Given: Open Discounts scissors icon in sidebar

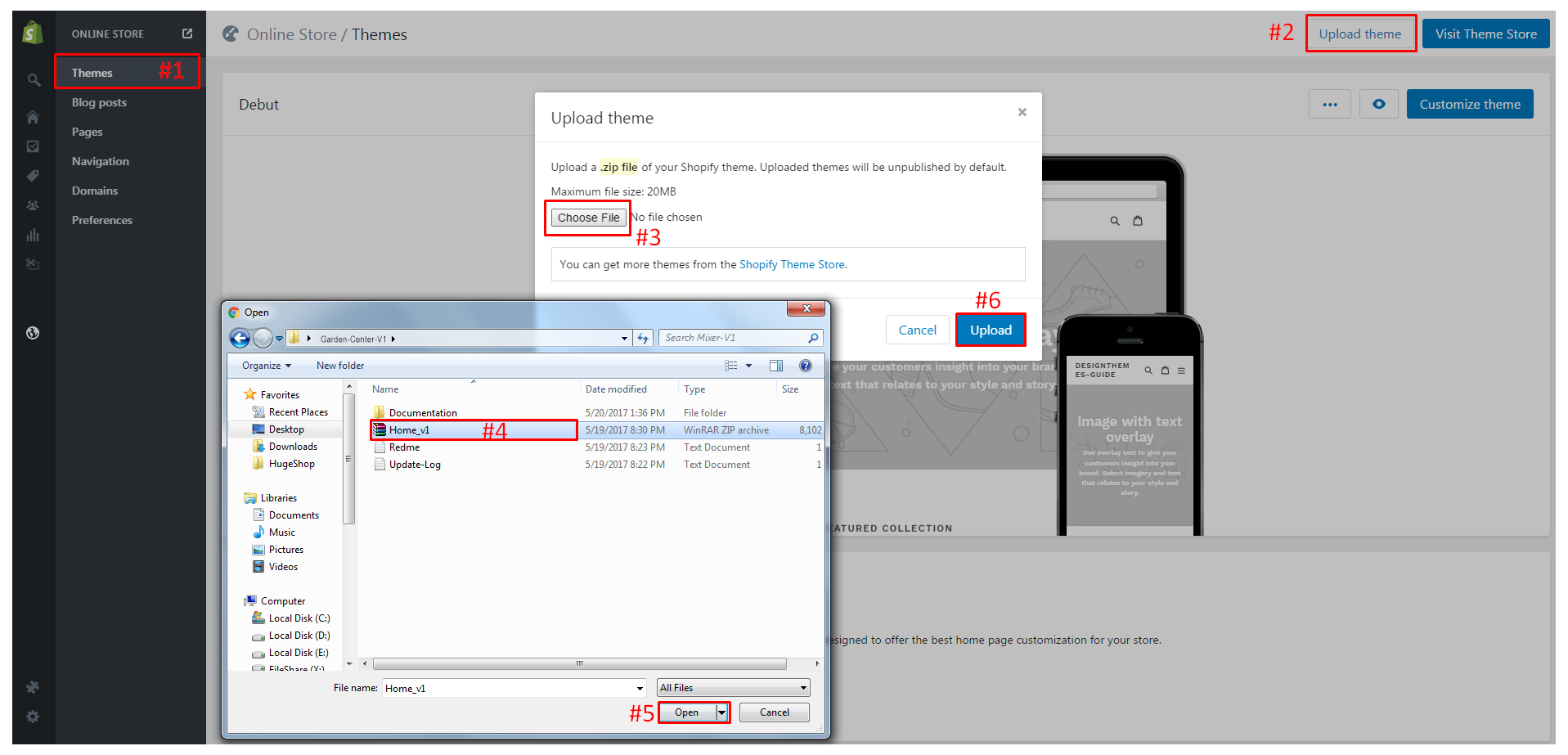Looking at the screenshot, I should pyautogui.click(x=33, y=264).
